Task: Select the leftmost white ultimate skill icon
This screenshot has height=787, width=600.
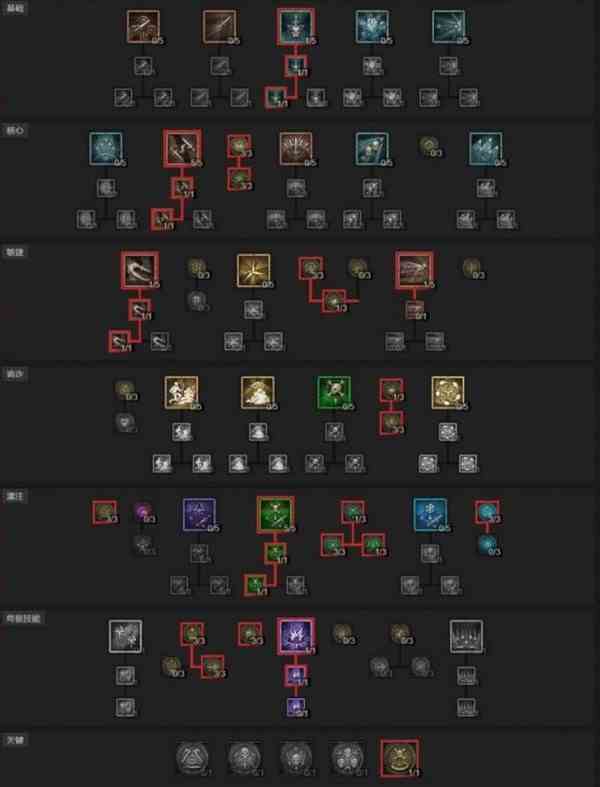Action: 125,637
